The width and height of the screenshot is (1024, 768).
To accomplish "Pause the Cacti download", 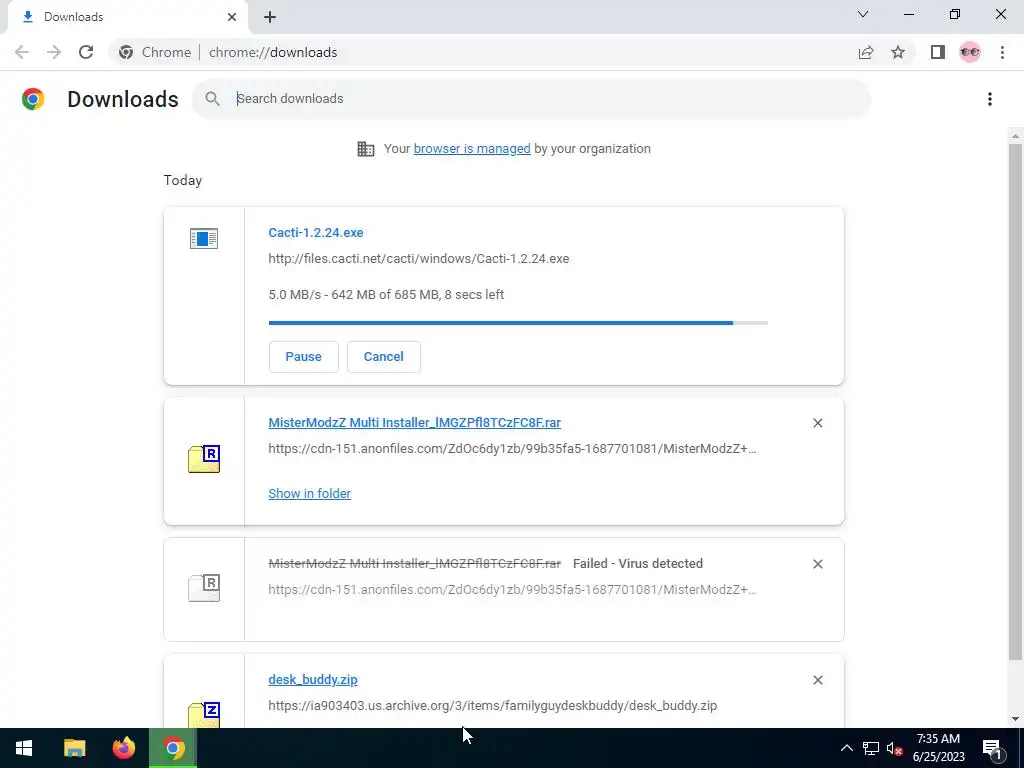I will pos(304,357).
